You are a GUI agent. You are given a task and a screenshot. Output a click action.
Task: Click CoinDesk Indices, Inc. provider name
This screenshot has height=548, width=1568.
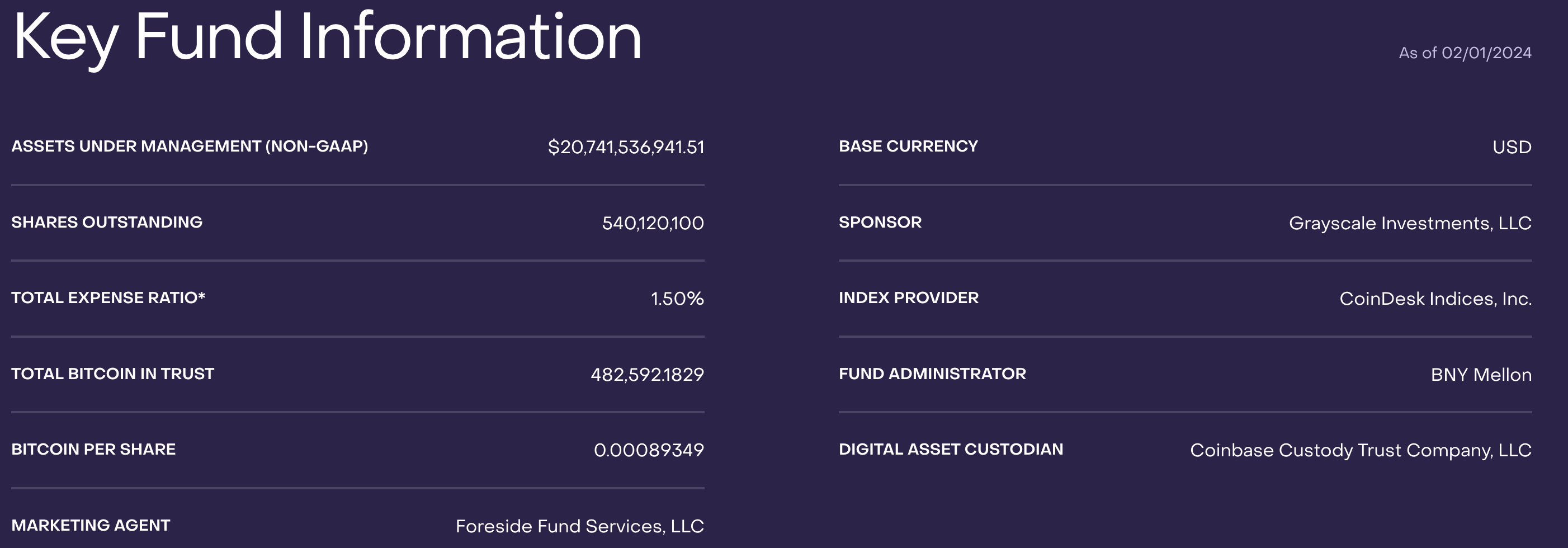pos(1435,299)
